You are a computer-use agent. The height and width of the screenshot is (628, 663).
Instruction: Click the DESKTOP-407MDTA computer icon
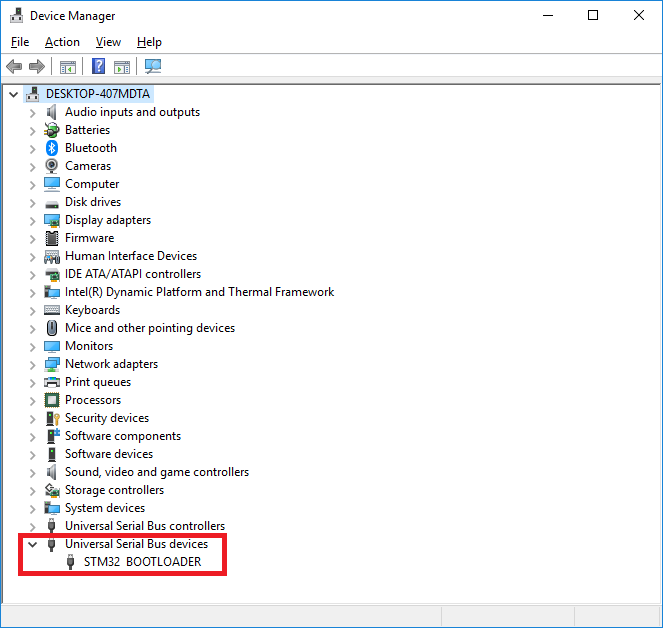point(33,94)
